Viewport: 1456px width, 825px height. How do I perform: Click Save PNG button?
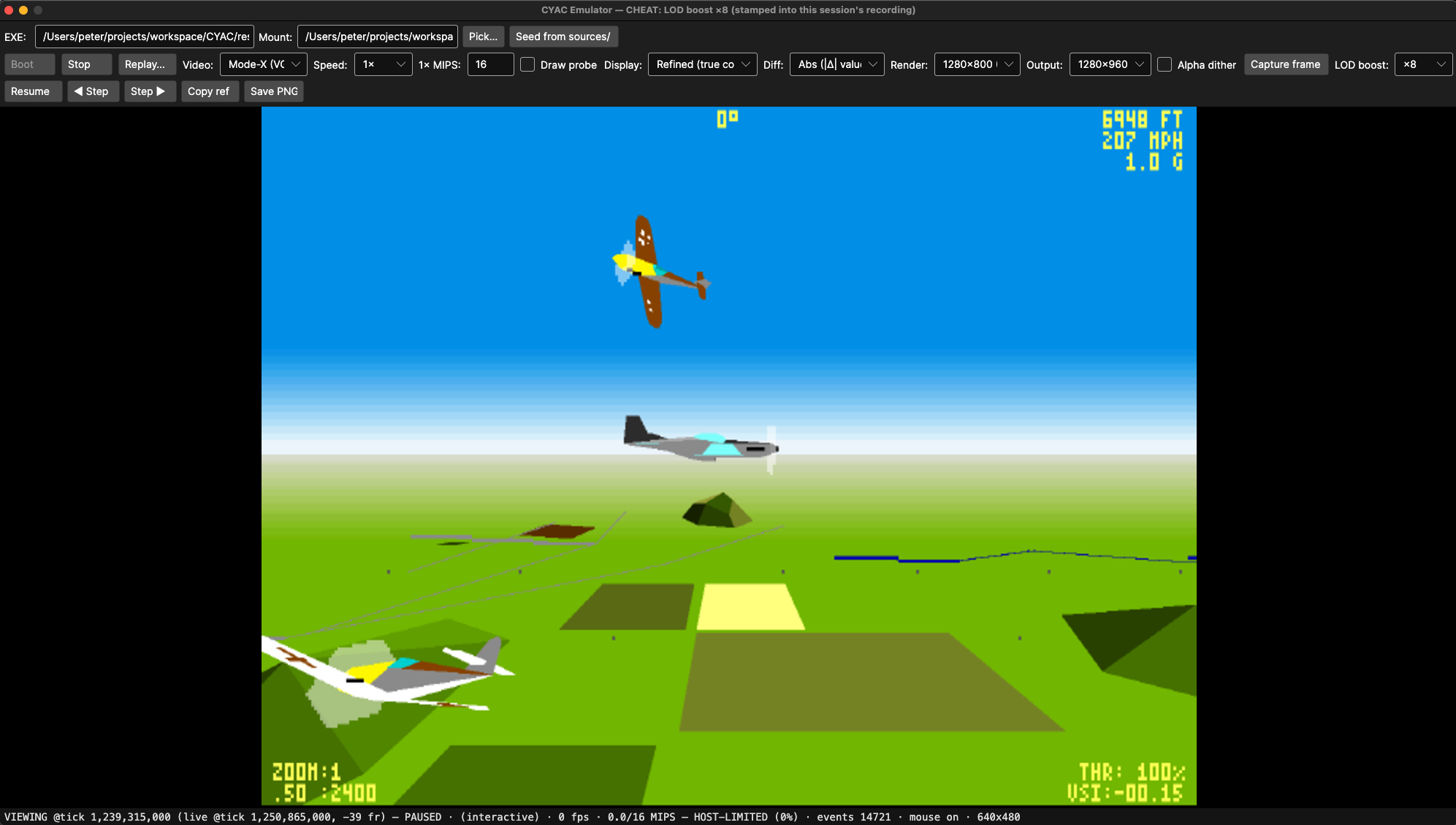(x=274, y=91)
